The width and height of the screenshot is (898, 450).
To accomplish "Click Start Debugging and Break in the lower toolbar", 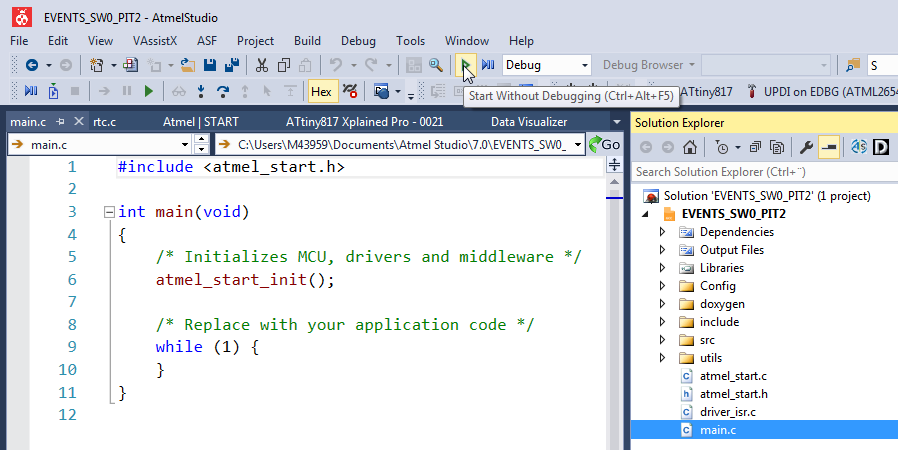I will (31, 91).
